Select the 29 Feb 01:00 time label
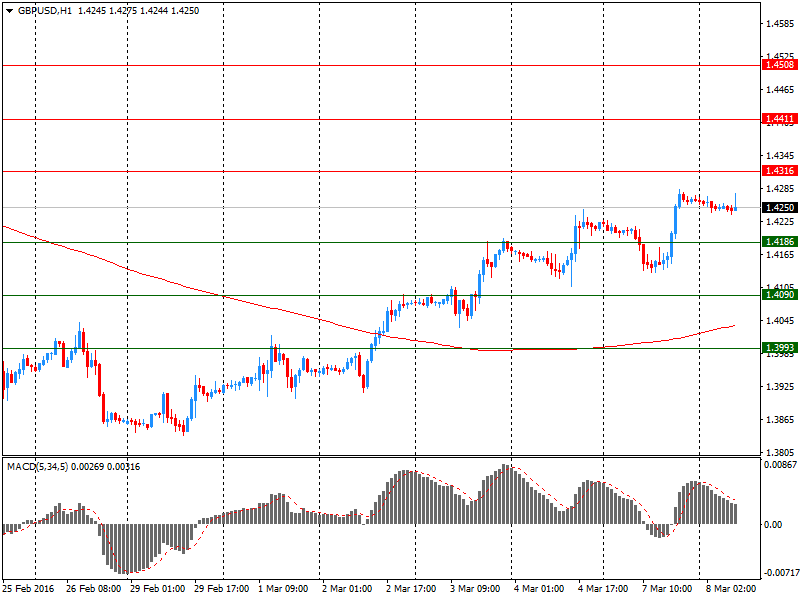Image resolution: width=800 pixels, height=600 pixels. click(x=158, y=589)
